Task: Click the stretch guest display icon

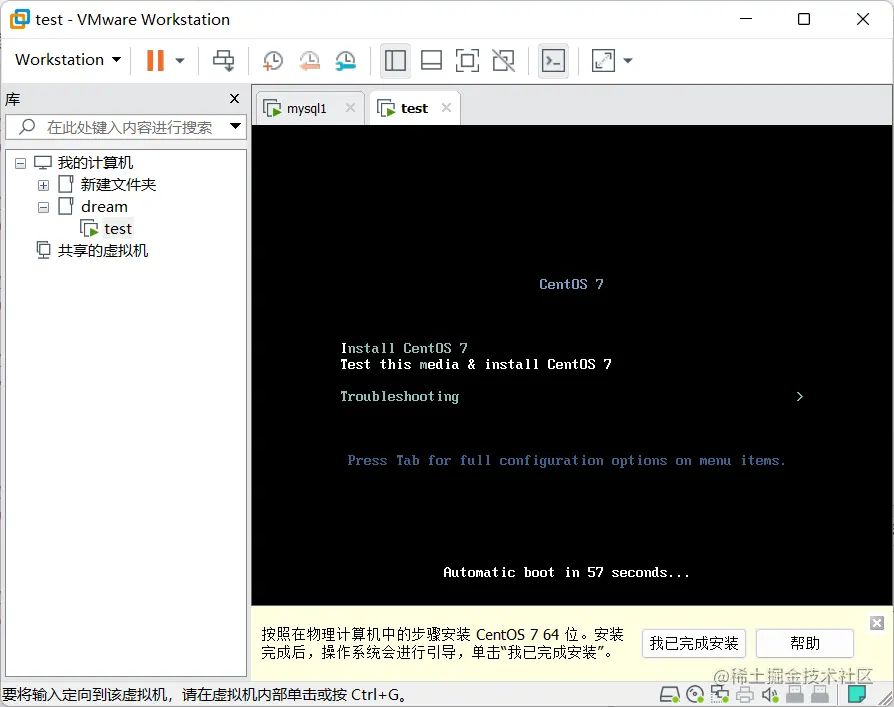Action: point(603,60)
